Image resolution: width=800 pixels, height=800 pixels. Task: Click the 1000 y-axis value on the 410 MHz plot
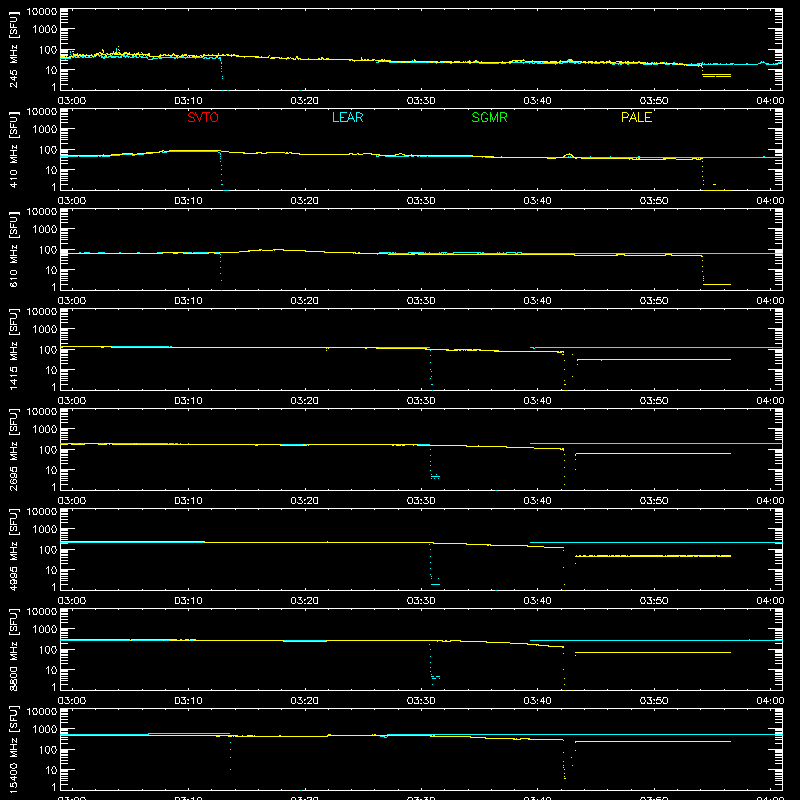coord(45,130)
